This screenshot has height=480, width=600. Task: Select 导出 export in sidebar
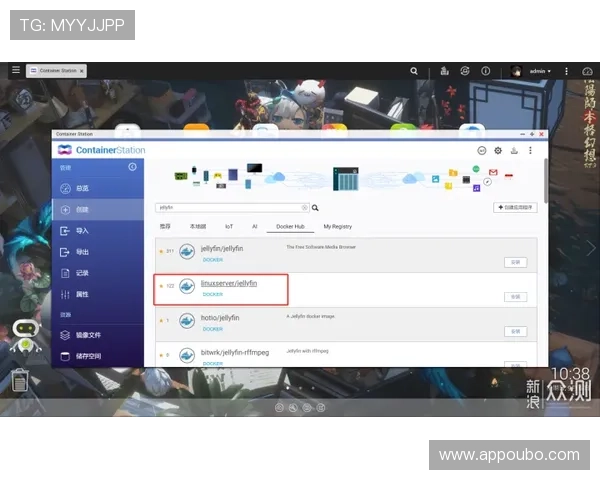pyautogui.click(x=82, y=252)
